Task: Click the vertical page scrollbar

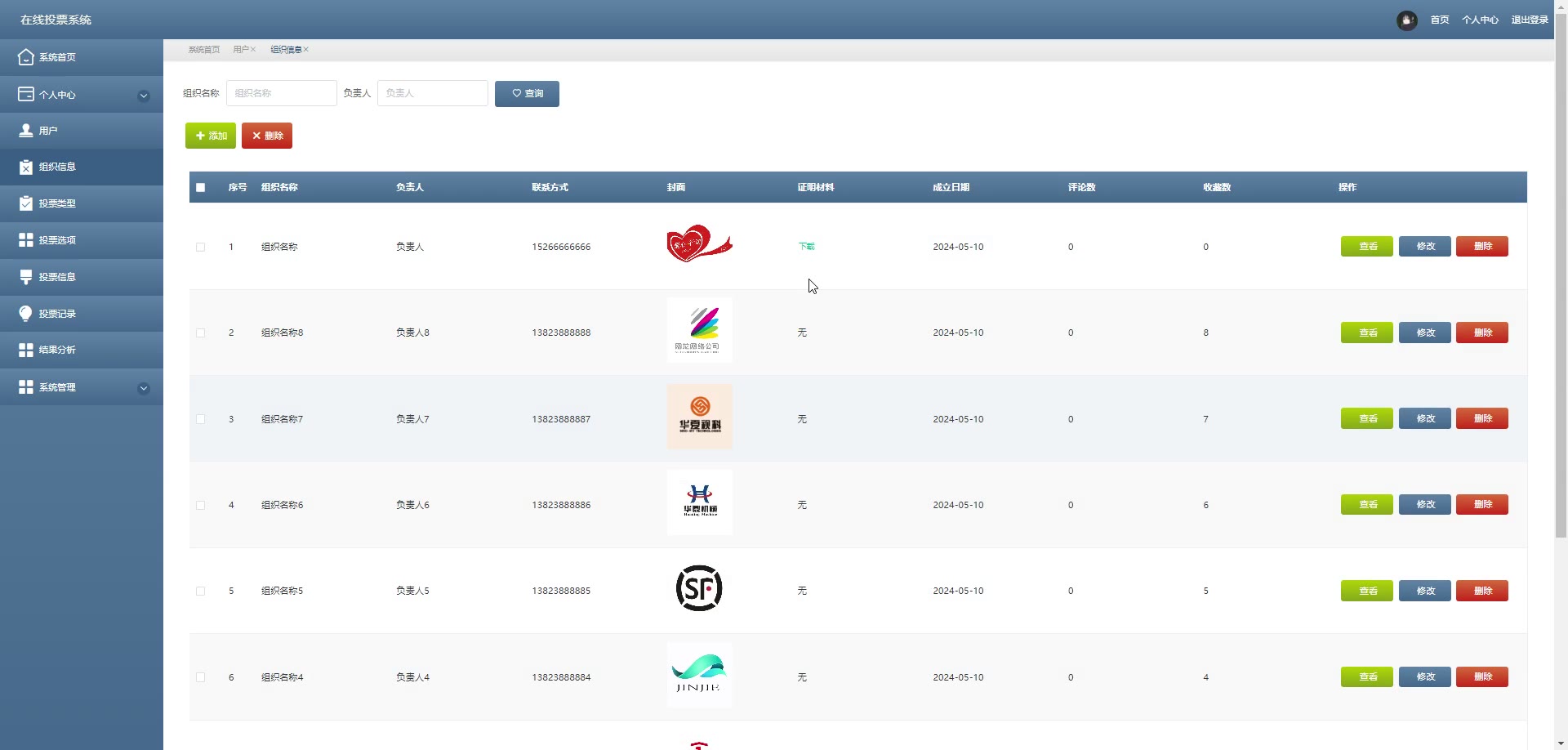Action: click(1561, 276)
